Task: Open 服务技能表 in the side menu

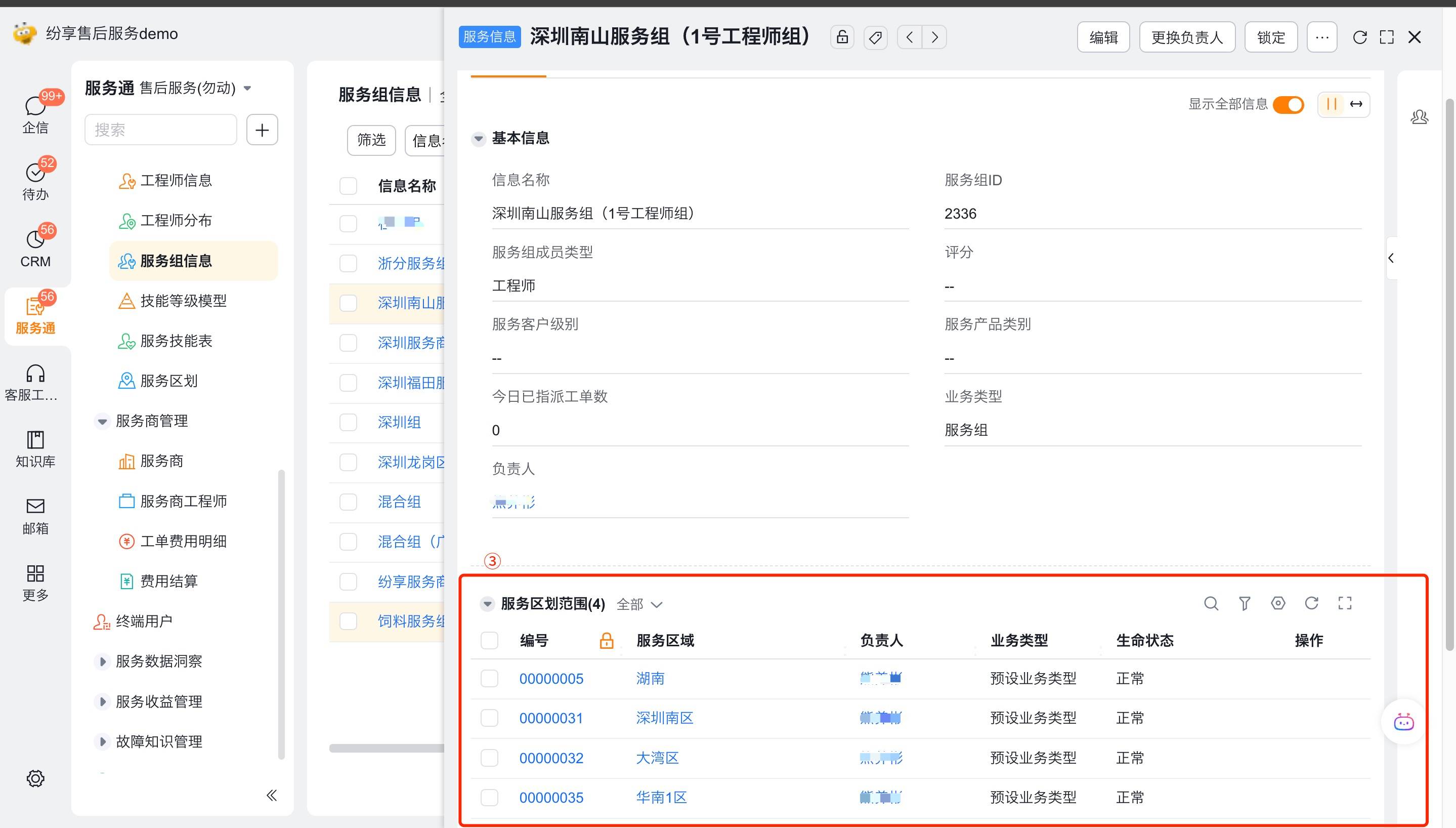Action: click(176, 341)
